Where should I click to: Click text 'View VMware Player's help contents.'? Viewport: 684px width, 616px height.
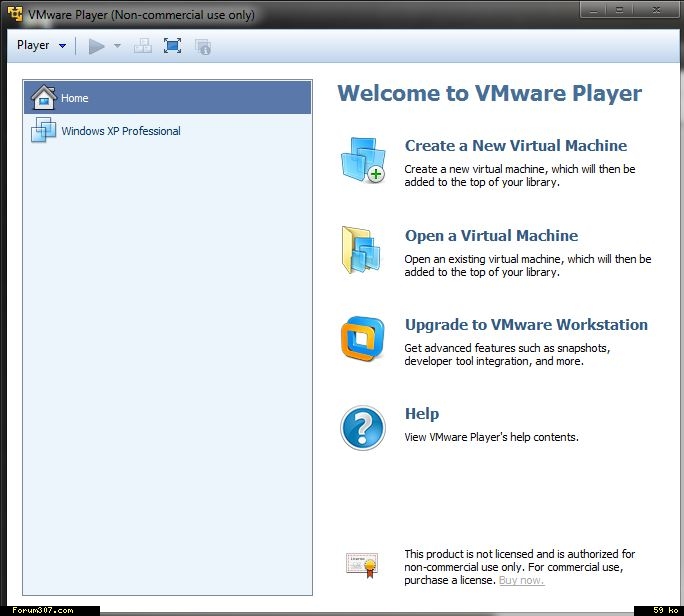pos(491,437)
